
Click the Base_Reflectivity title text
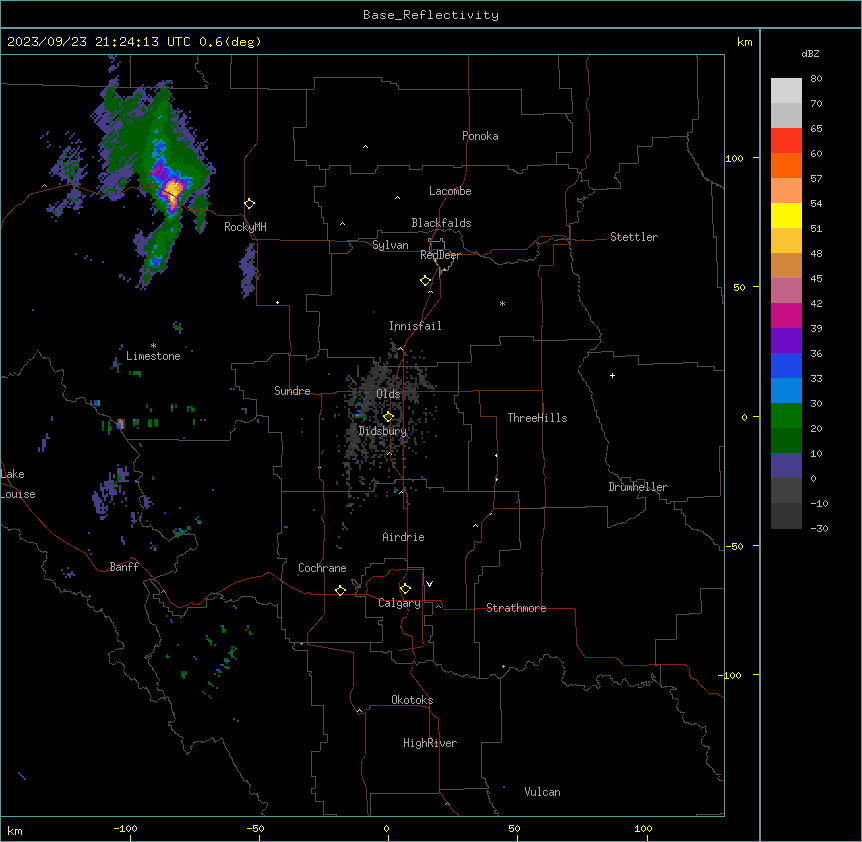point(431,15)
